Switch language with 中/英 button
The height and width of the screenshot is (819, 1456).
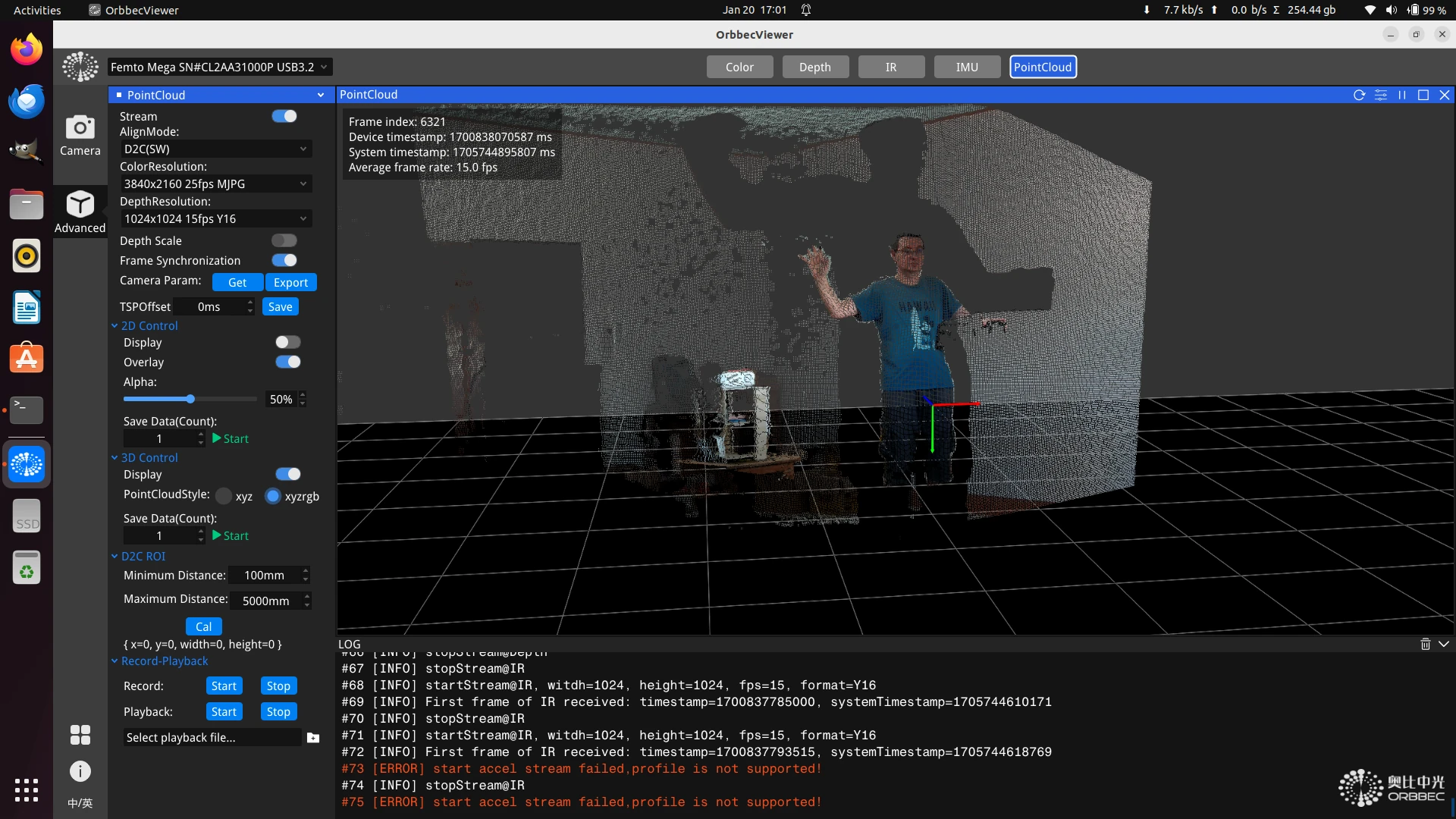tap(80, 803)
